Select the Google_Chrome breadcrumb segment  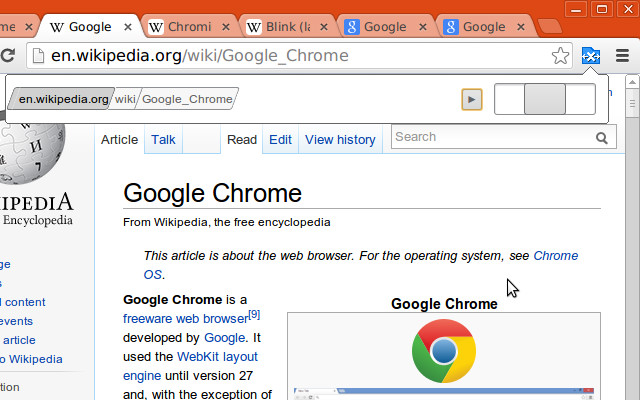point(187,99)
